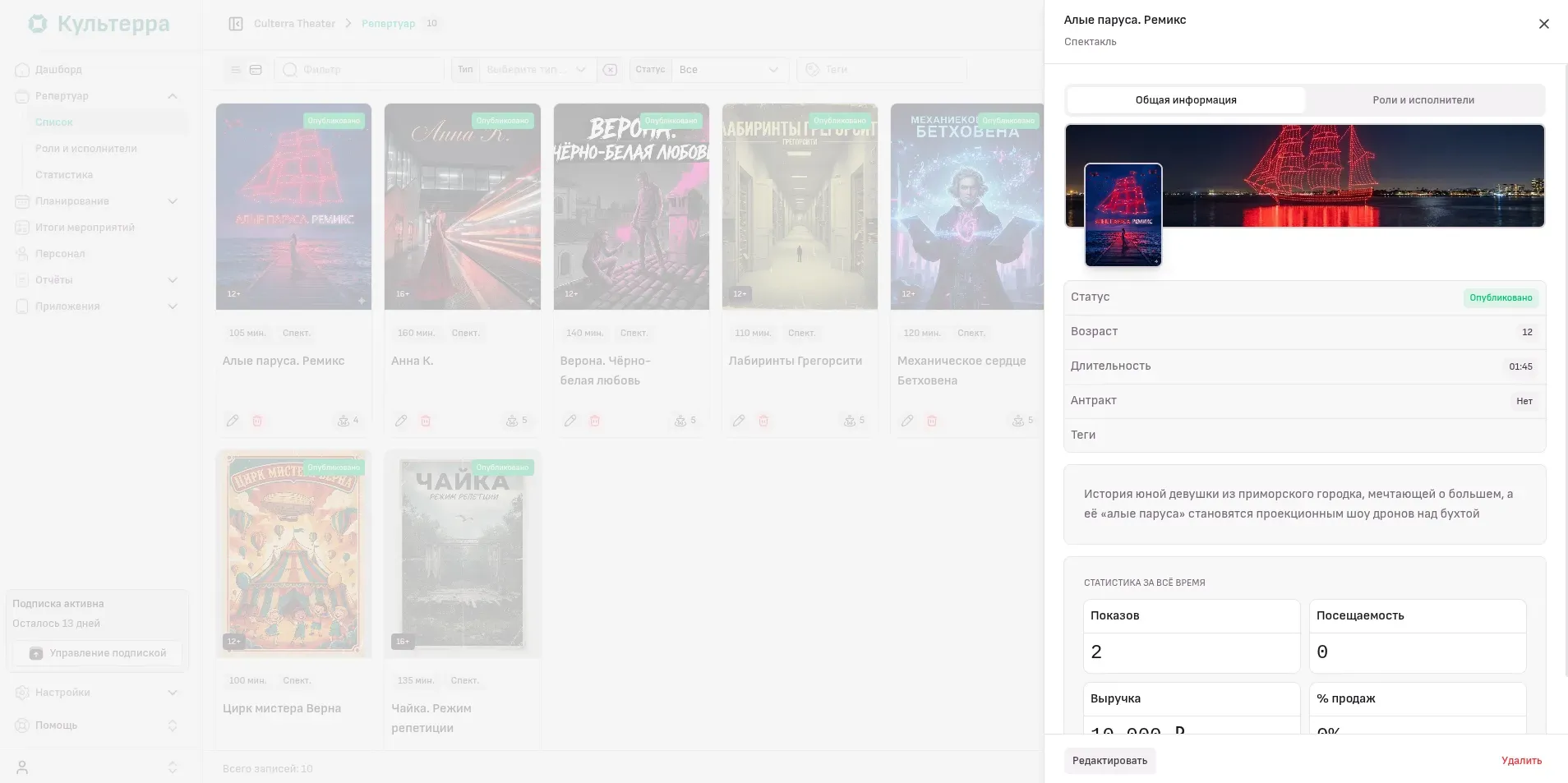Open Персонал in the sidebar

click(x=60, y=254)
